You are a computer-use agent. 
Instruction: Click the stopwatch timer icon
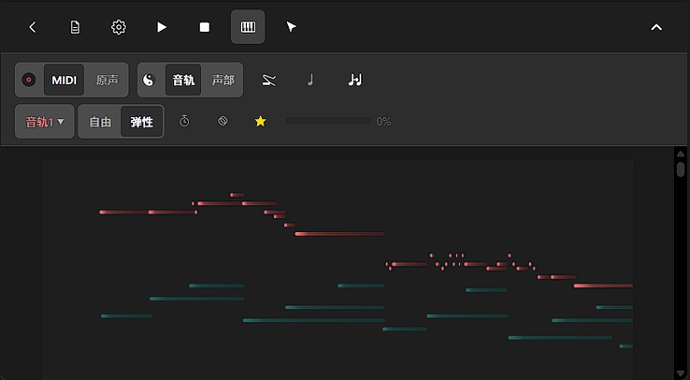coord(184,121)
